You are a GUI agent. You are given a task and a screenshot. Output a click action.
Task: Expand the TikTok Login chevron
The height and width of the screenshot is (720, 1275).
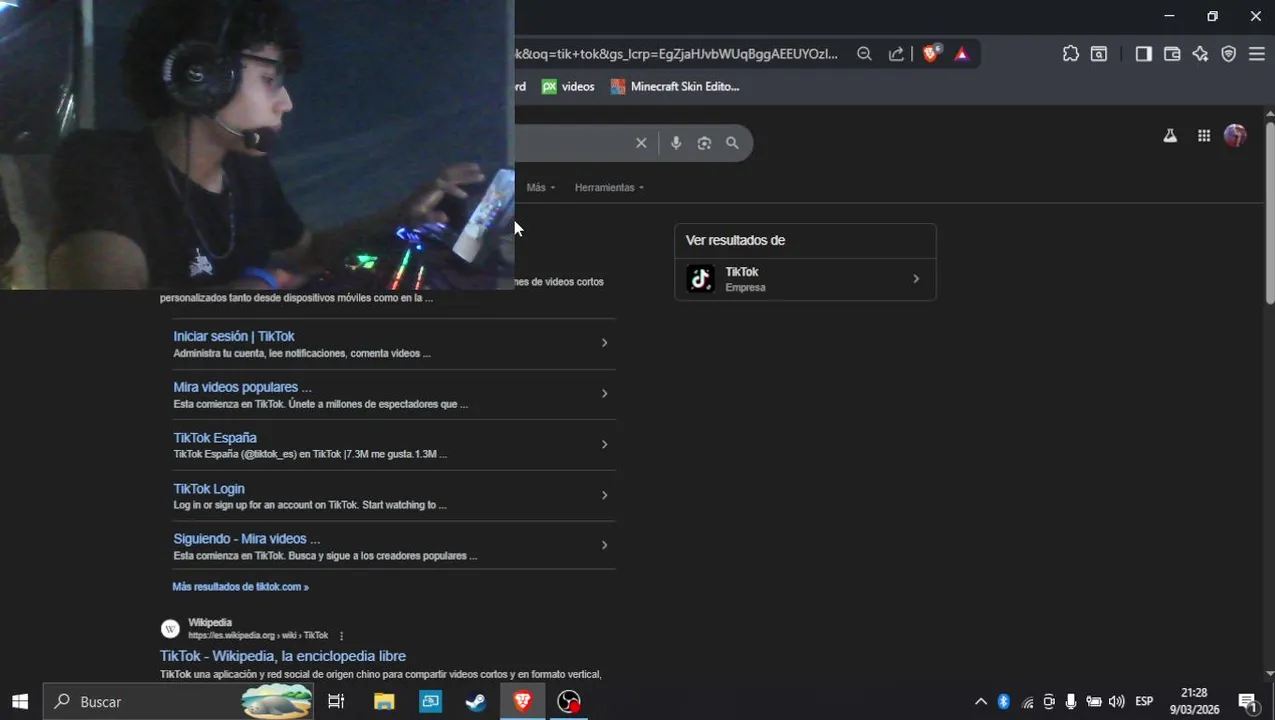click(604, 495)
